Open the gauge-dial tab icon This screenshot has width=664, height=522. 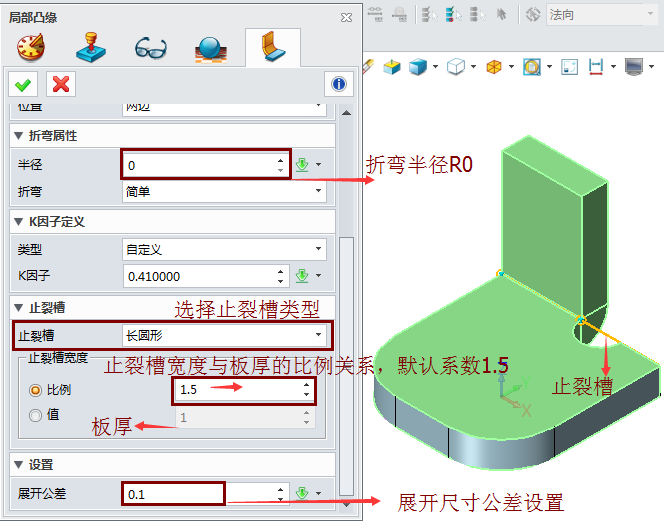point(31,47)
